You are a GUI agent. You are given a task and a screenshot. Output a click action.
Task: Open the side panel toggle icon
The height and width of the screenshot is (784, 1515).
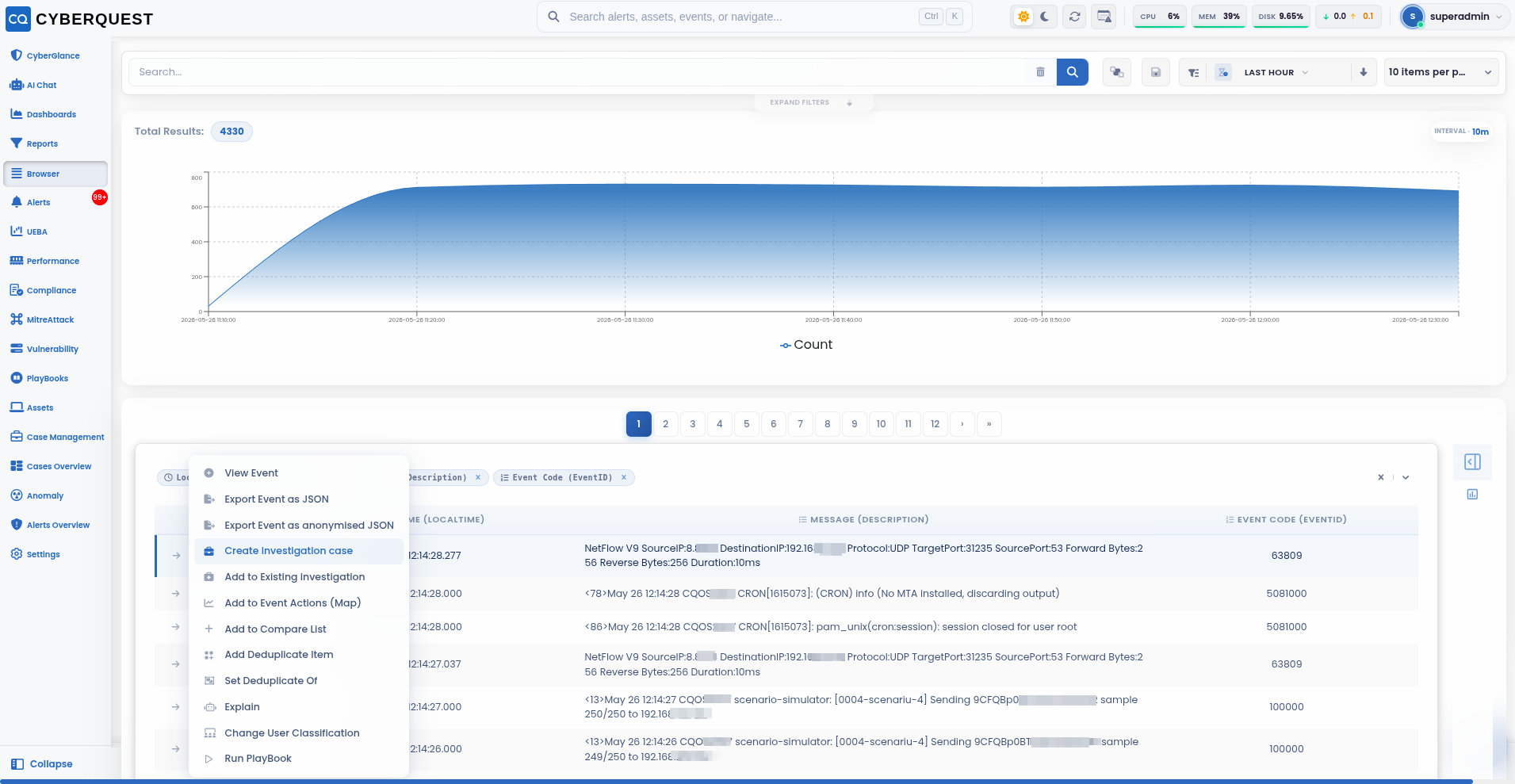click(1472, 462)
